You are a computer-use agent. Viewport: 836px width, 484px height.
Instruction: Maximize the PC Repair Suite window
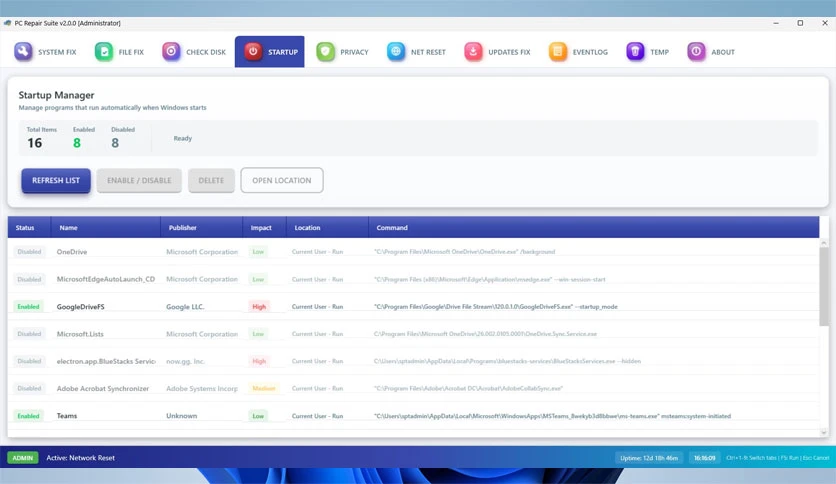point(800,23)
